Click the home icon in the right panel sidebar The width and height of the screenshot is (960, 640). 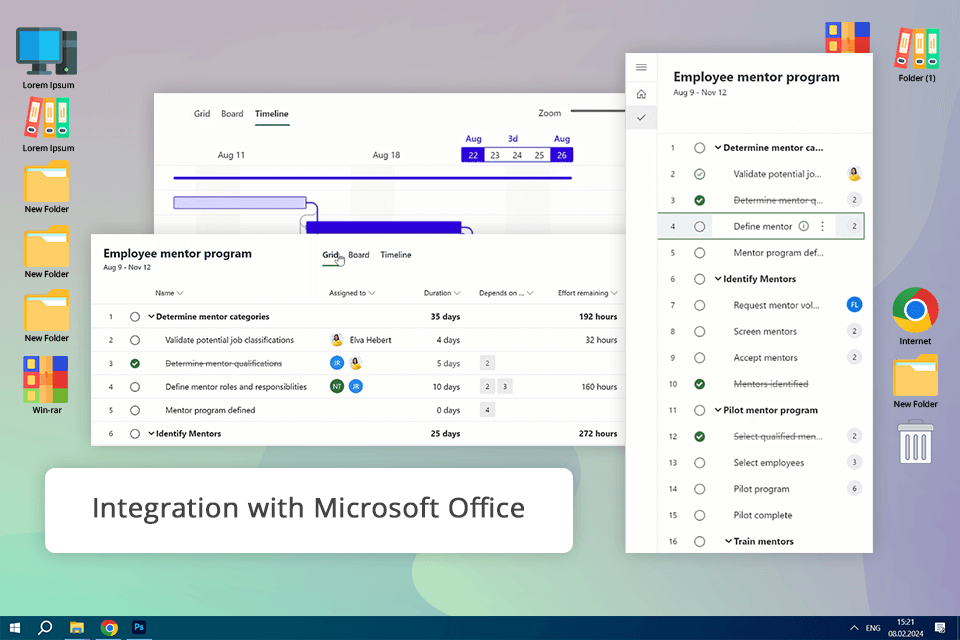tap(641, 94)
